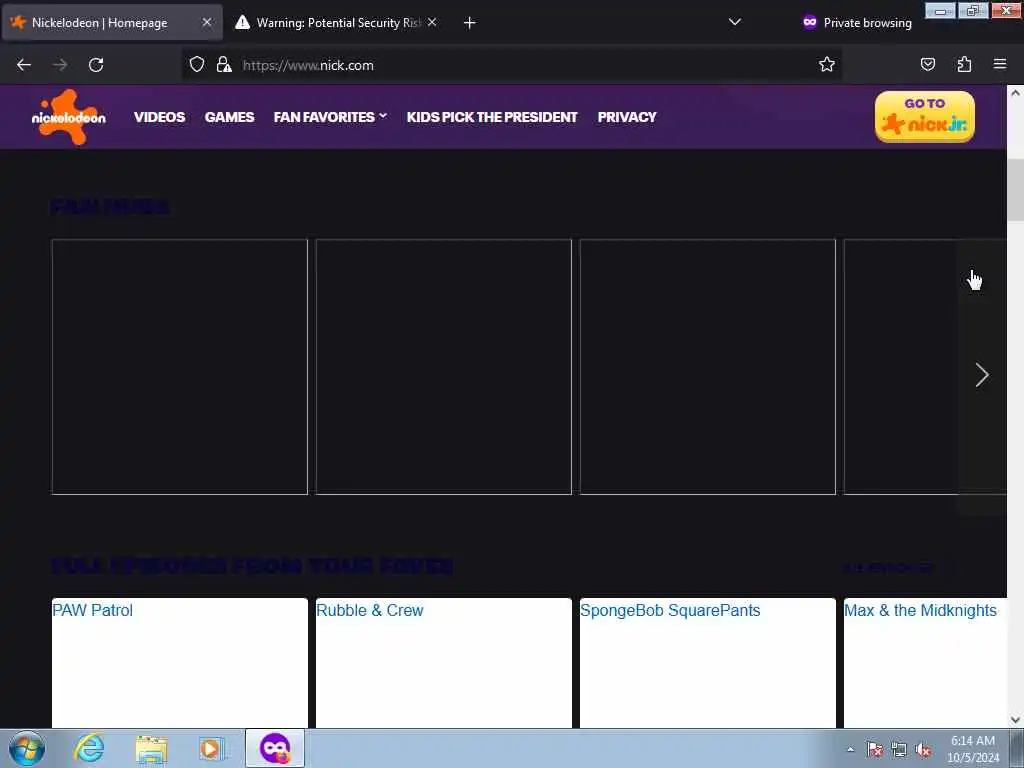Viewport: 1024px width, 768px height.
Task: Launch Internet Explorer from the taskbar
Action: (x=89, y=748)
